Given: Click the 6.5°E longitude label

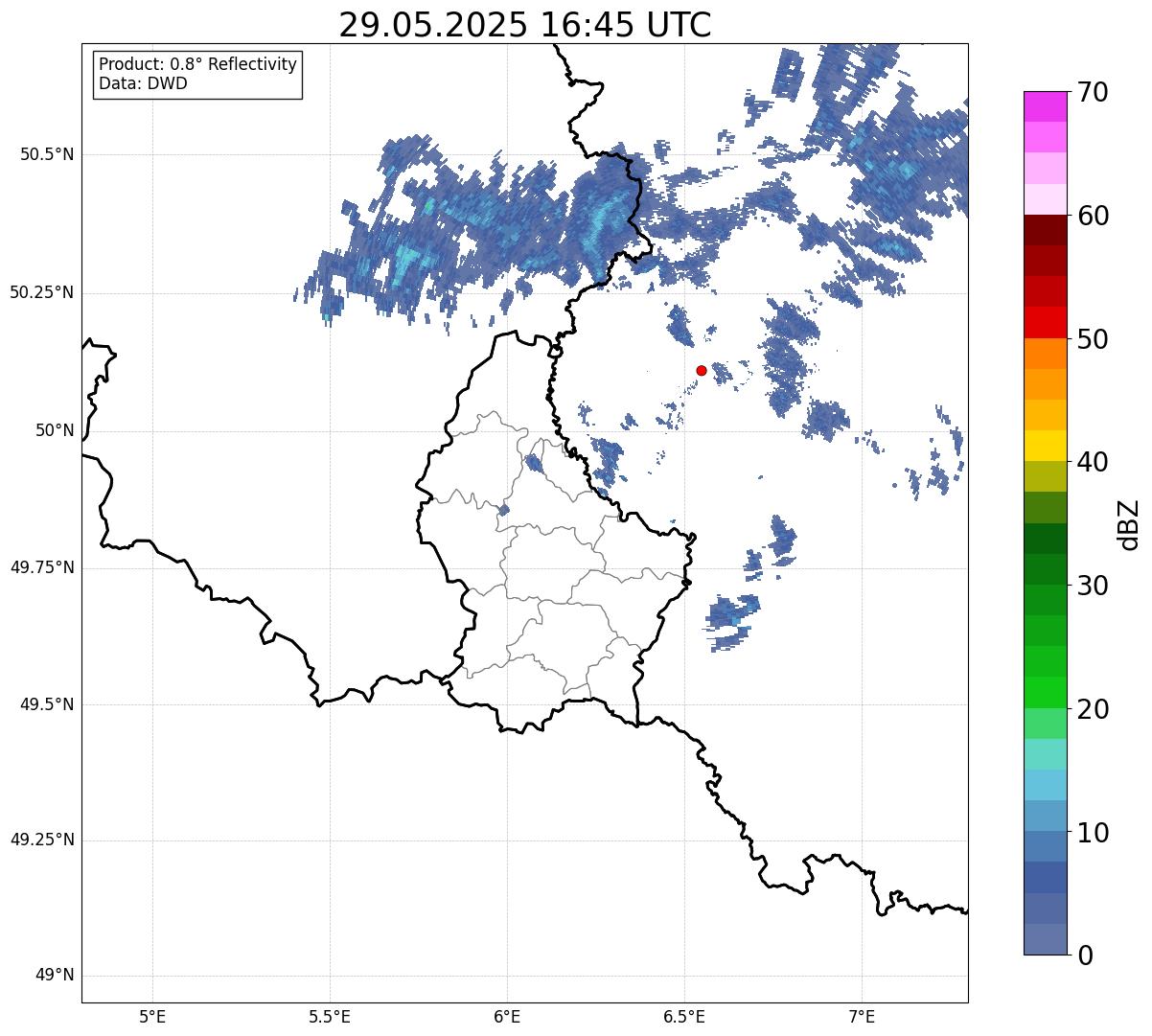Looking at the screenshot, I should 684,1016.
